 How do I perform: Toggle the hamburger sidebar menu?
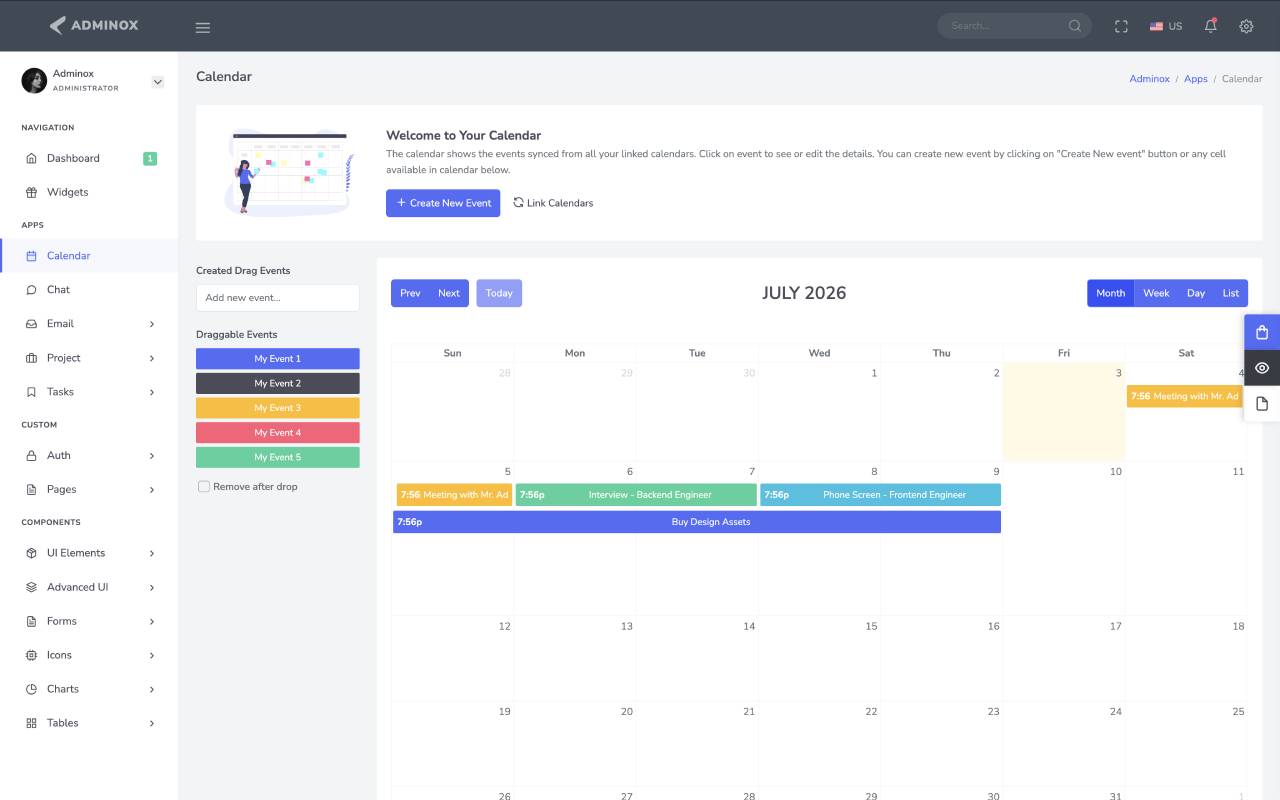click(203, 27)
